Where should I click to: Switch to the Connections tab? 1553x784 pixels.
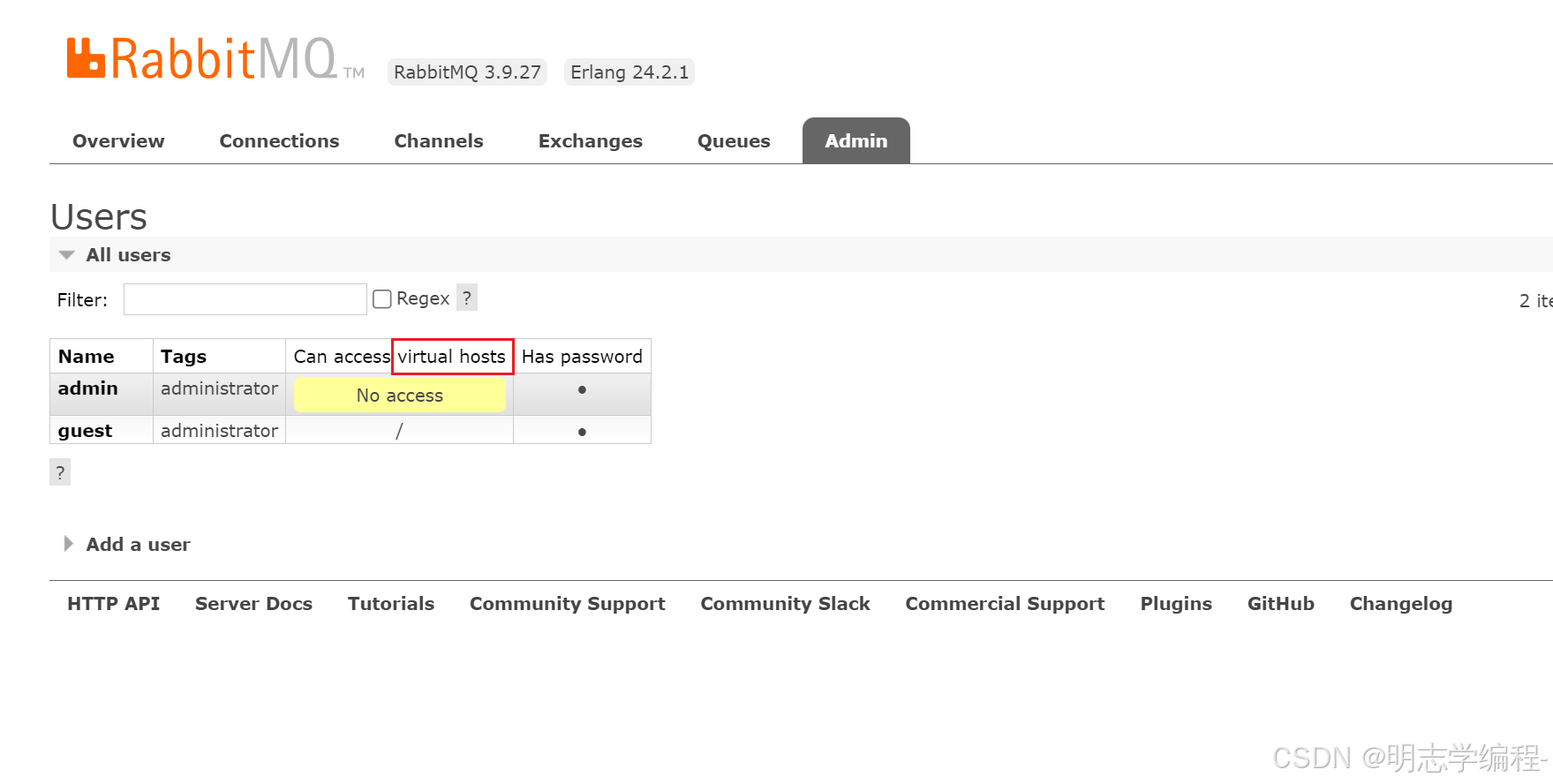click(x=279, y=141)
